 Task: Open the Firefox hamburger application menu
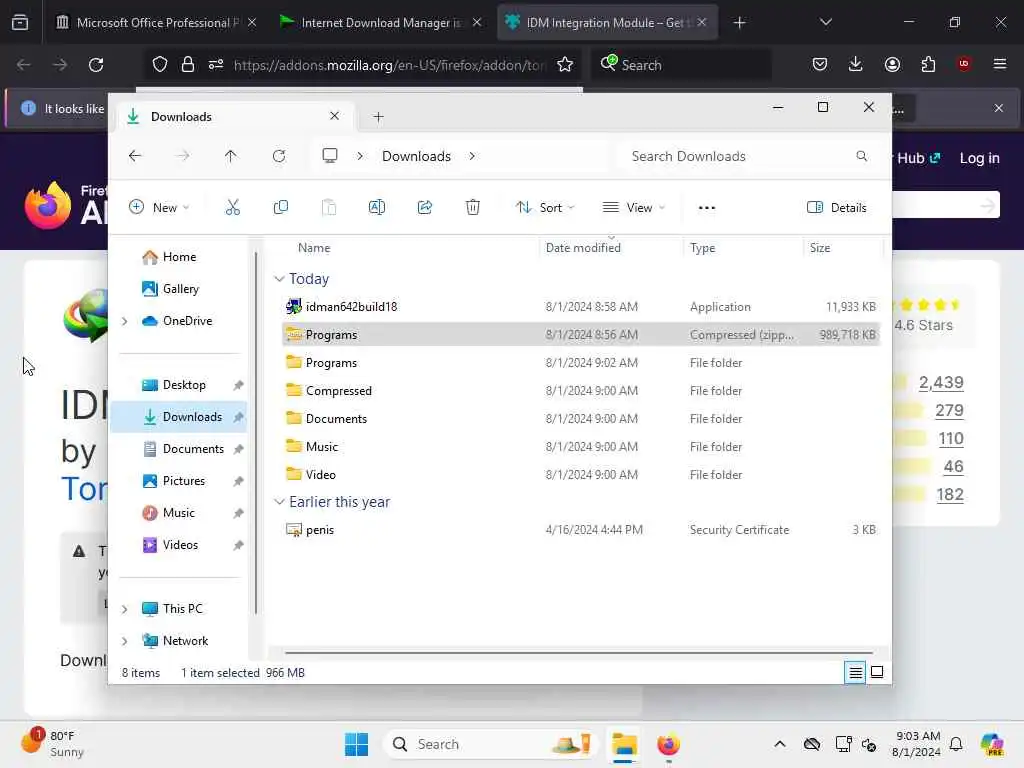(1000, 64)
